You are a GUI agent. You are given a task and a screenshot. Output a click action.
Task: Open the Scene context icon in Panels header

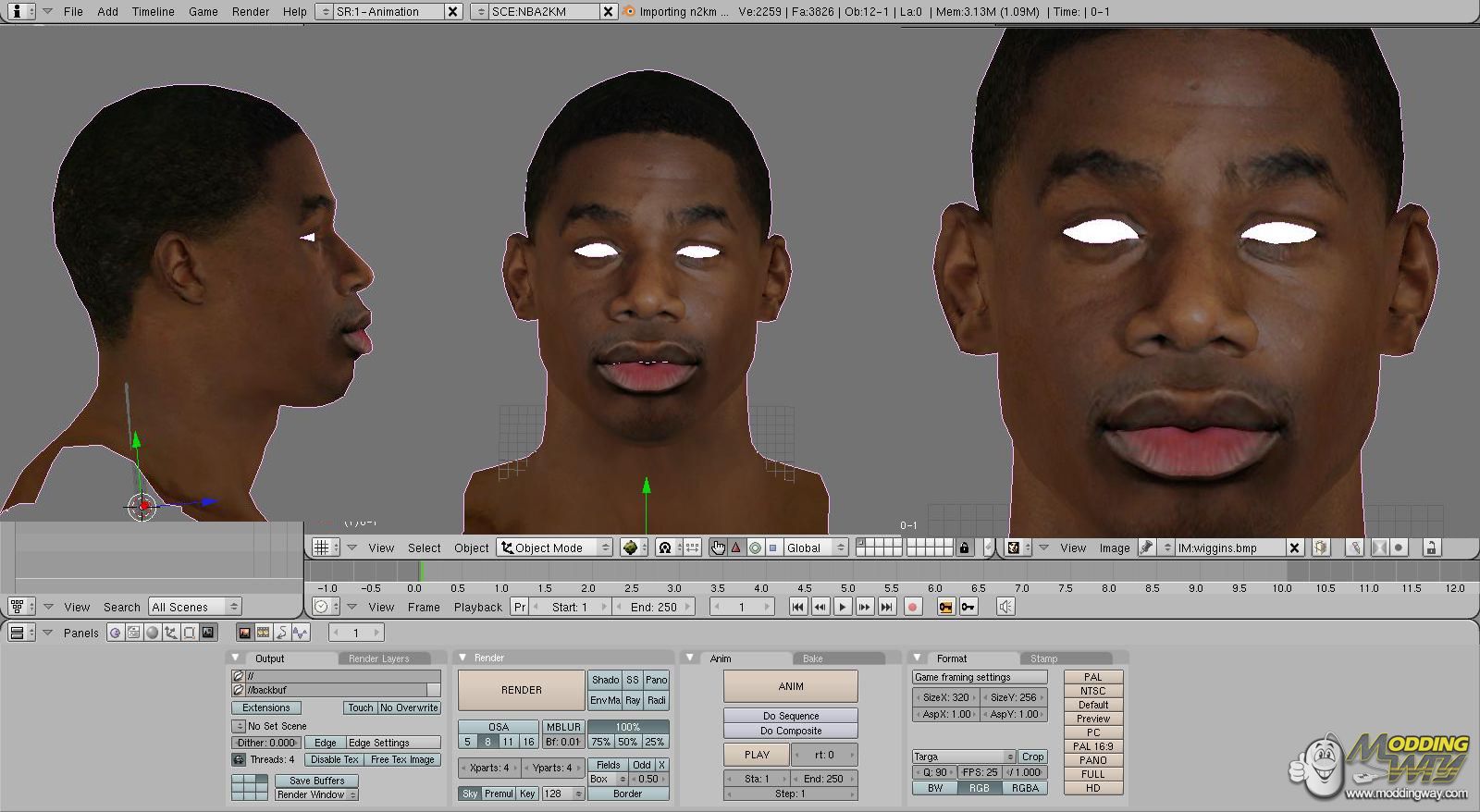click(208, 633)
